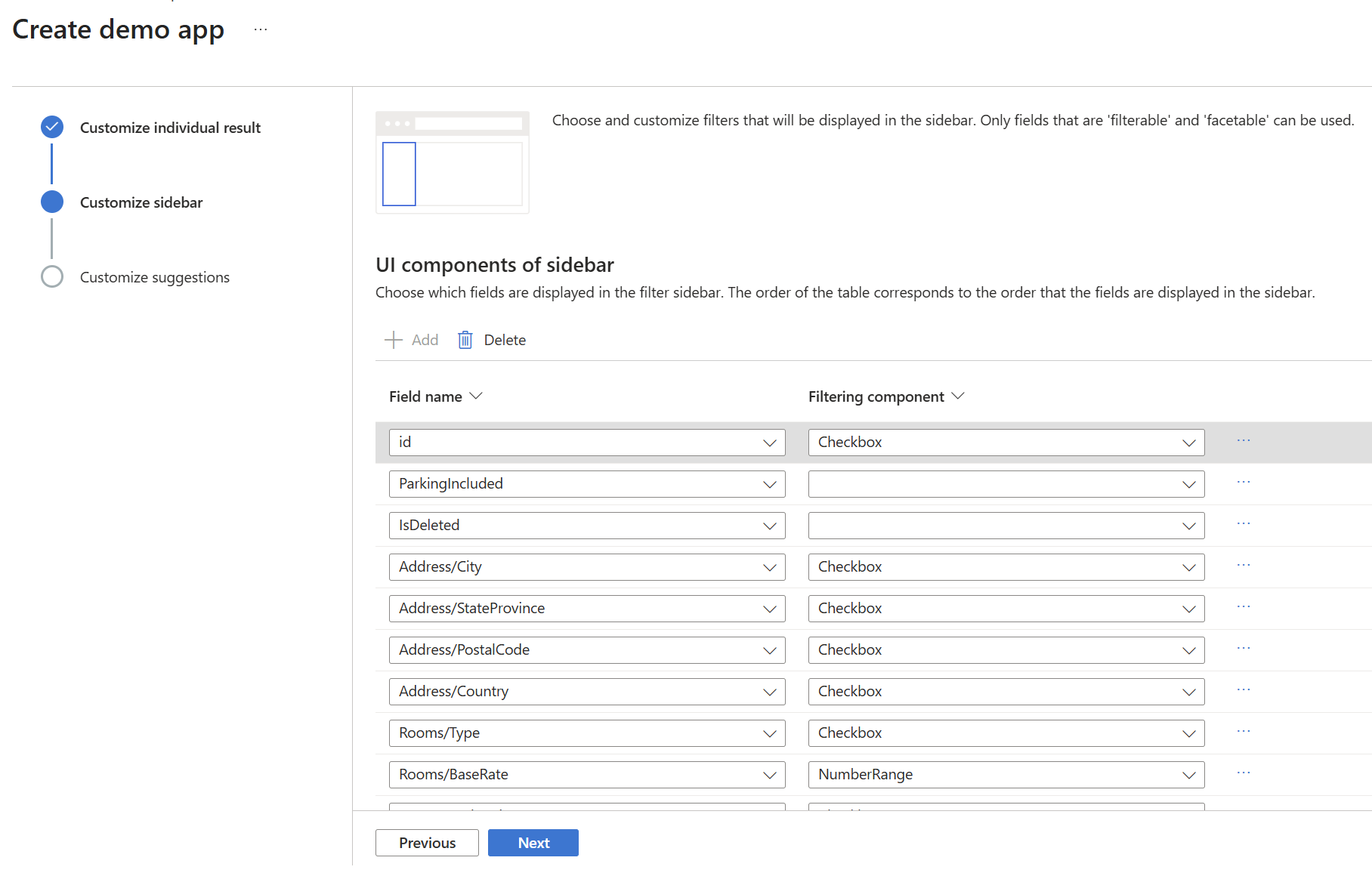
Task: Click the Create demo app title
Action: click(119, 29)
